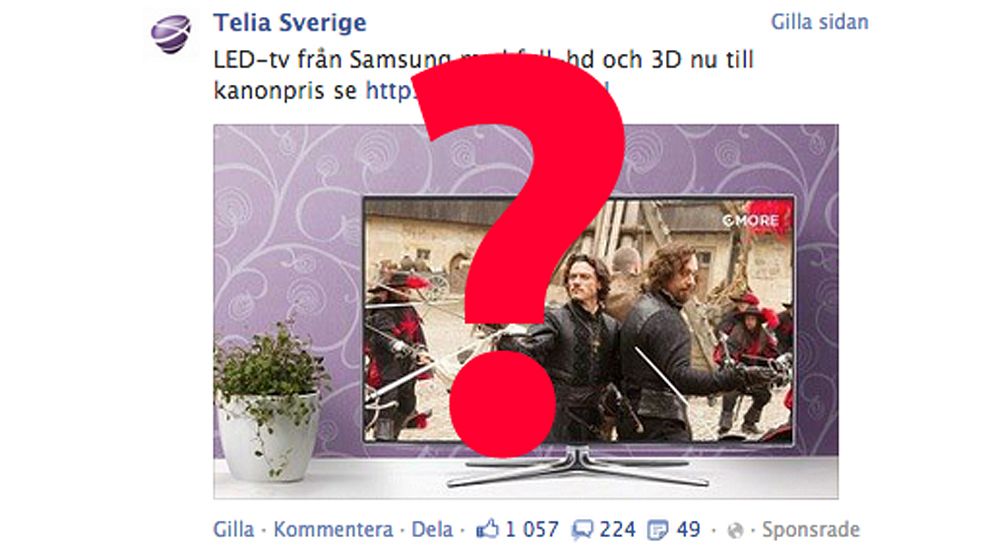
Task: Click the globe audience icon
Action: [x=735, y=530]
